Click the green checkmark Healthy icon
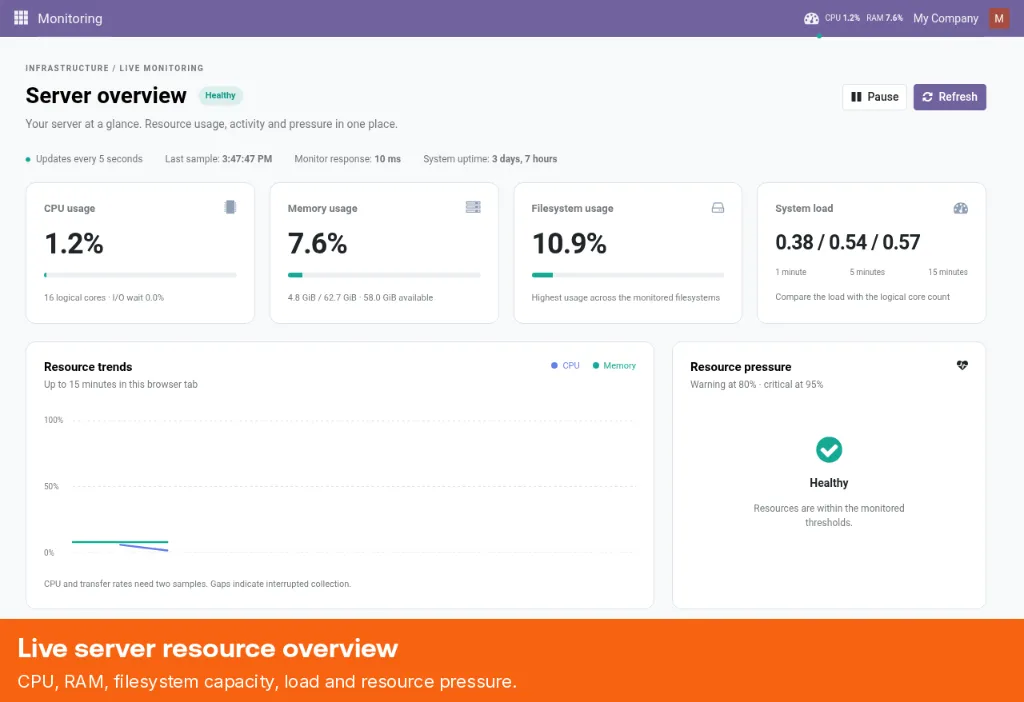1024x702 pixels. (829, 449)
